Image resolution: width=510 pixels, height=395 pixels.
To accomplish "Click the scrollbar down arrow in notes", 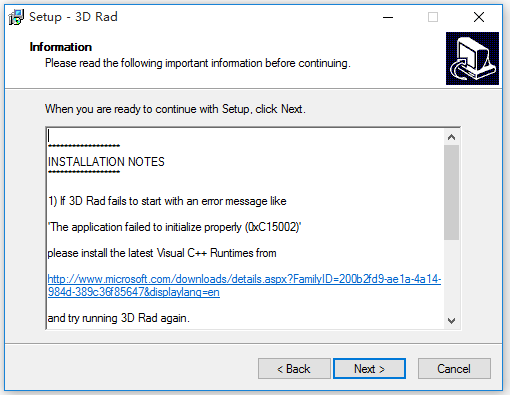I will tap(451, 321).
